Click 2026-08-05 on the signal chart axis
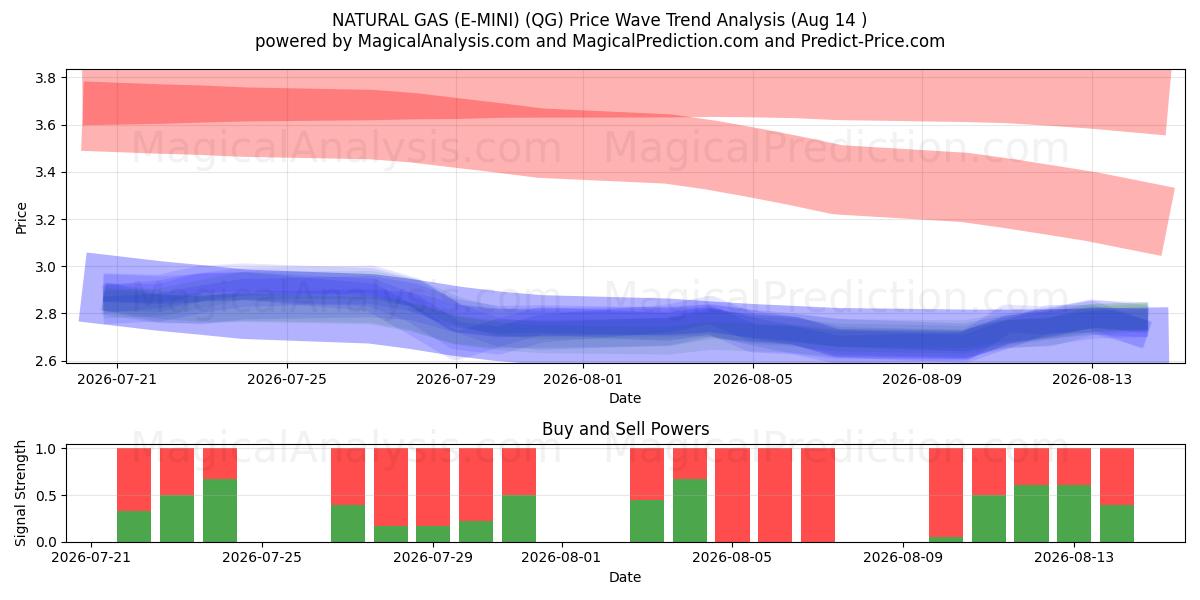The height and width of the screenshot is (600, 1200). (x=732, y=558)
